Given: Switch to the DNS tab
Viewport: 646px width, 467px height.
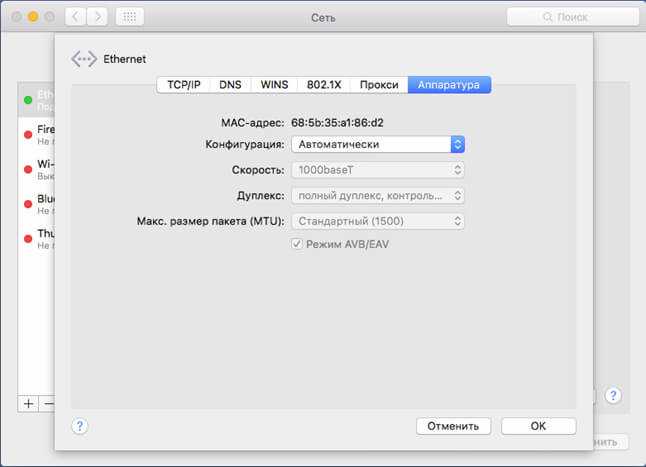Looking at the screenshot, I should 230,85.
